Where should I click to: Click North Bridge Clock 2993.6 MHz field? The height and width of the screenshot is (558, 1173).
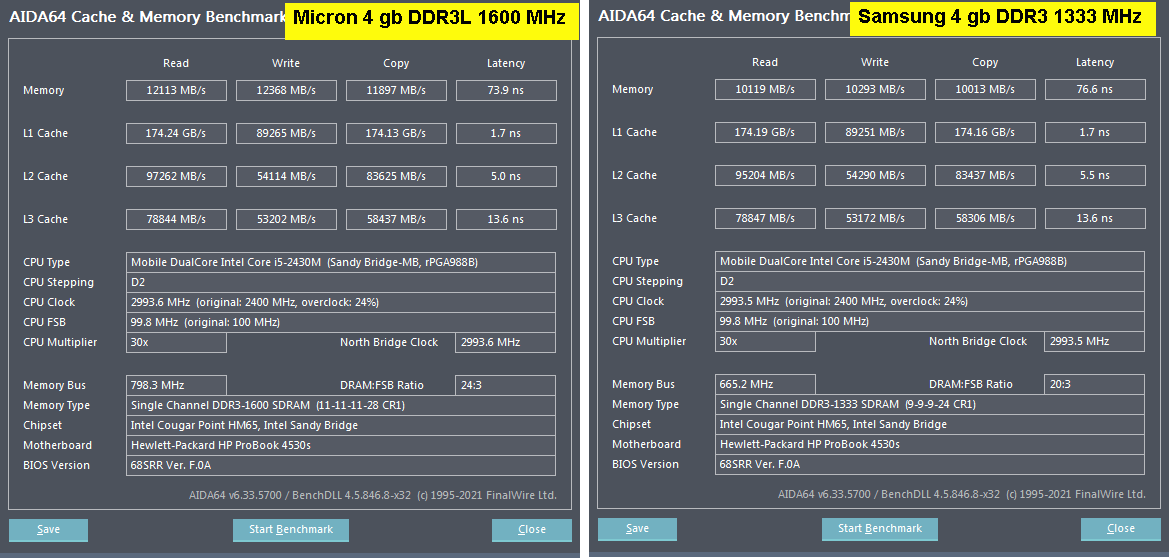click(506, 343)
